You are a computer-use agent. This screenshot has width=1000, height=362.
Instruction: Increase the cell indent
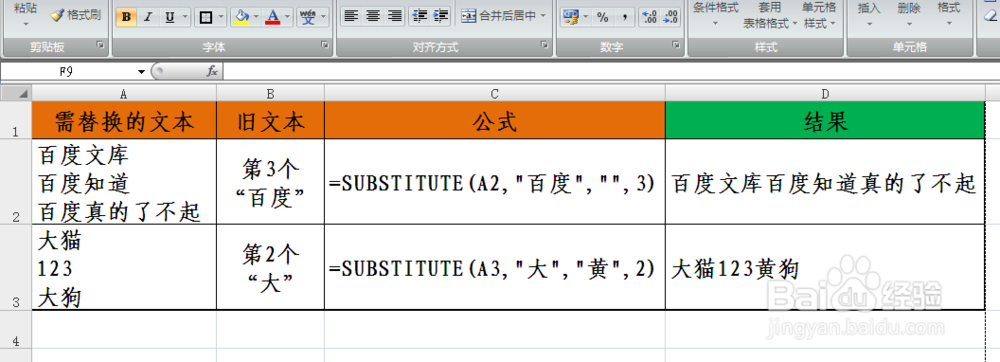[x=441, y=16]
